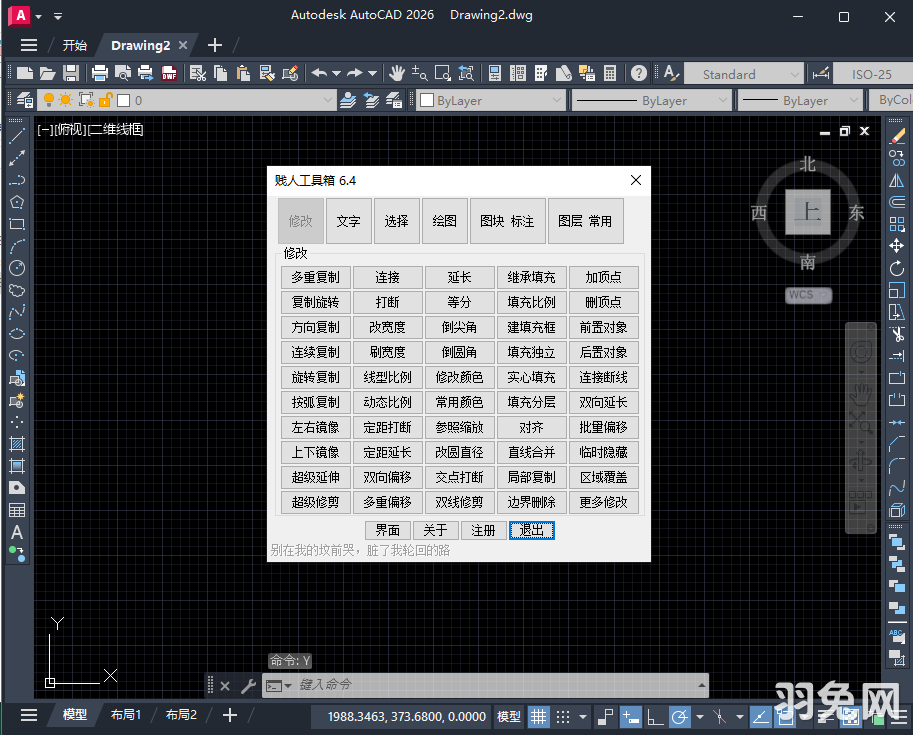Toggle grid display in the status bar
Image resolution: width=913 pixels, height=735 pixels.
point(538,716)
